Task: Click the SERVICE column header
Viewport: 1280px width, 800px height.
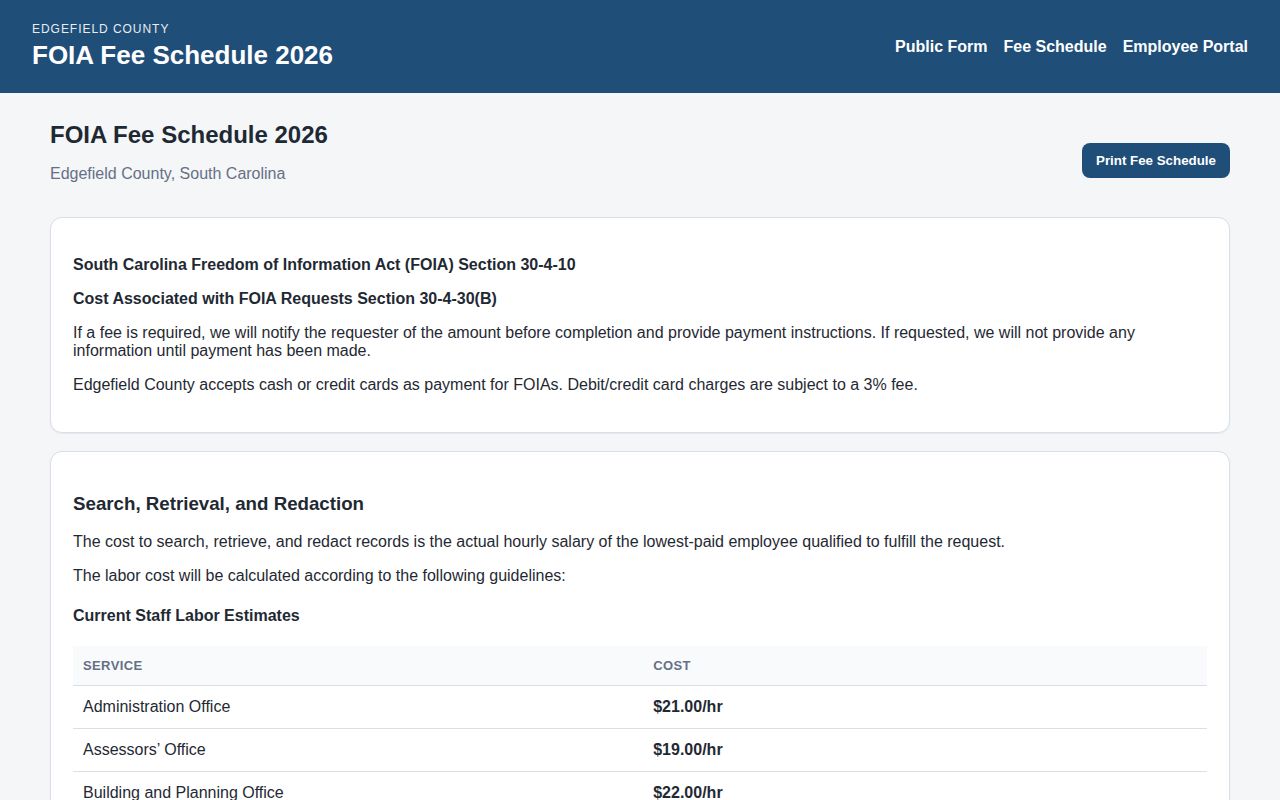Action: [113, 665]
